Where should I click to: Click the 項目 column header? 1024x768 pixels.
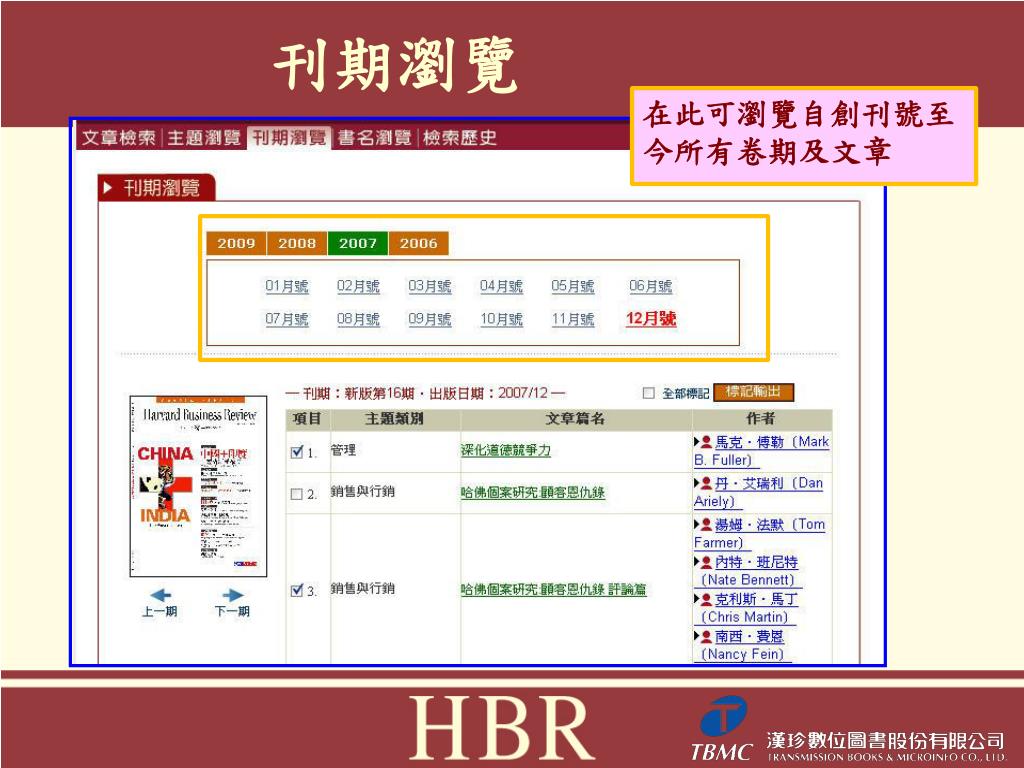click(307, 419)
